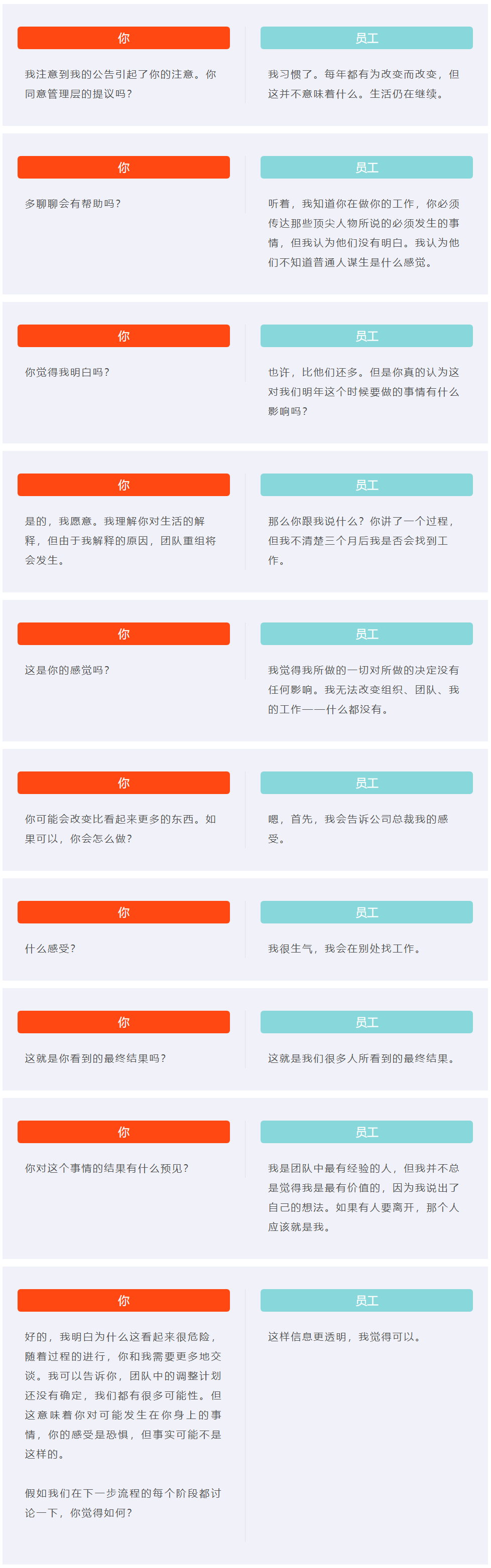Click the text "这是你的感觉吗？"
Screen dimensions: 491x1568
point(68,670)
